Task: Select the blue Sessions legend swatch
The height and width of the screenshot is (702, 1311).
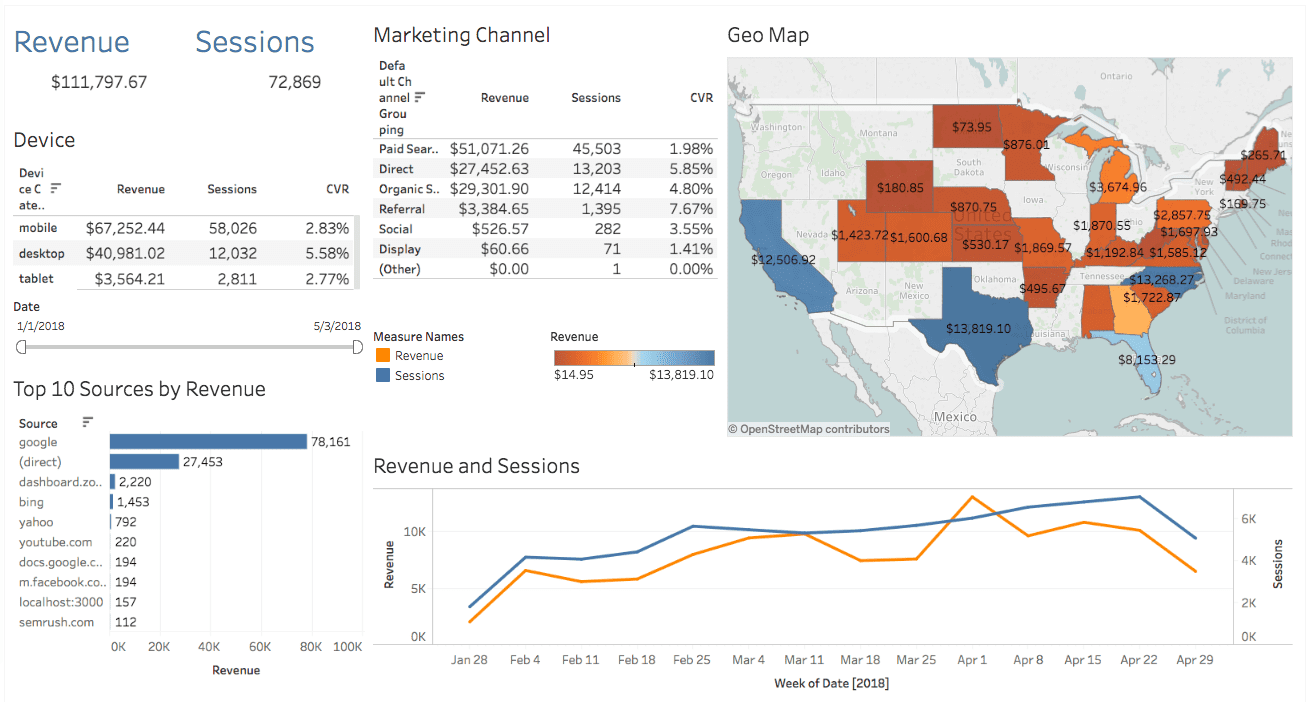Action: (383, 376)
